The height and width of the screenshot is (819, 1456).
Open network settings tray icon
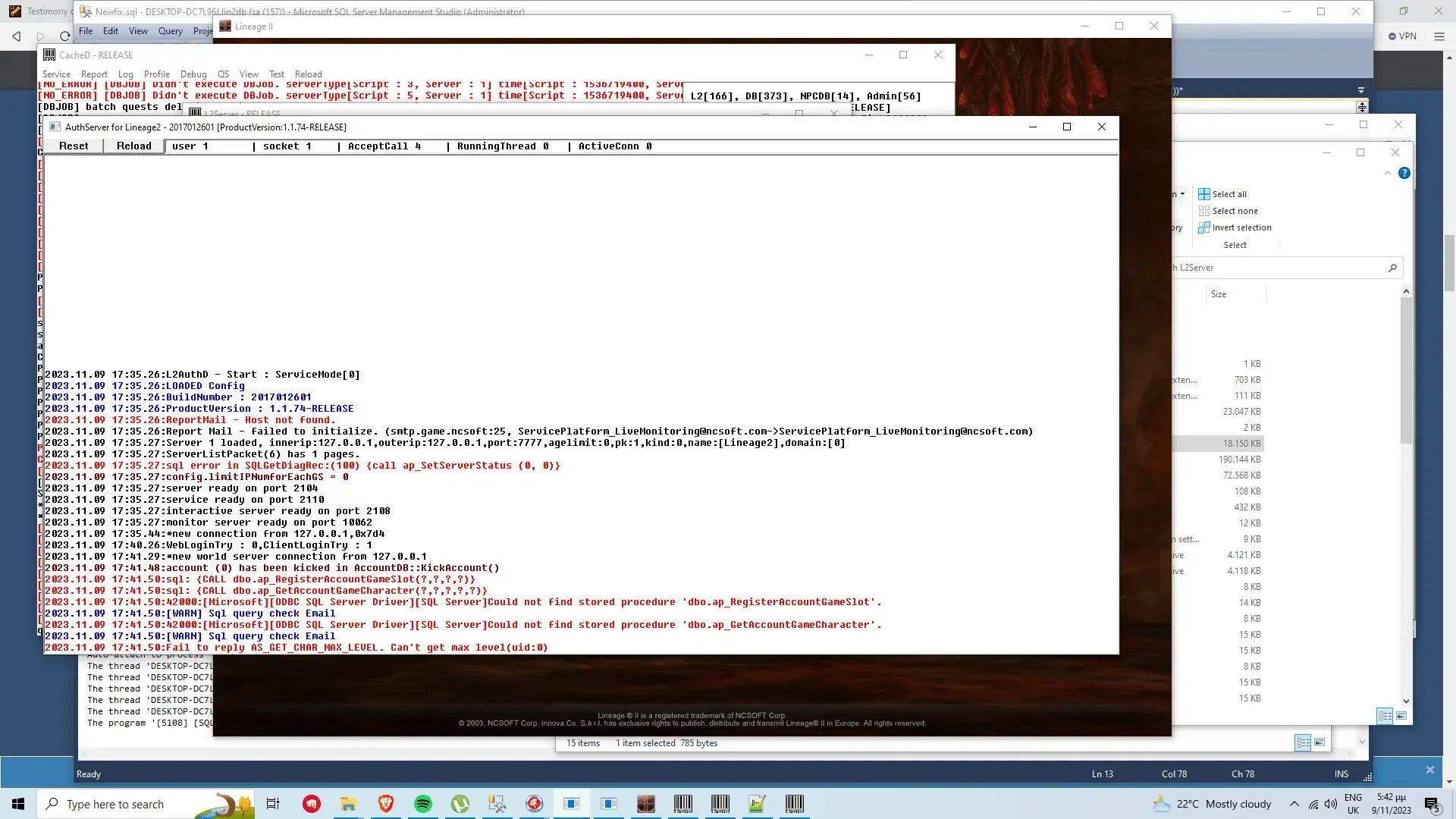1313,804
